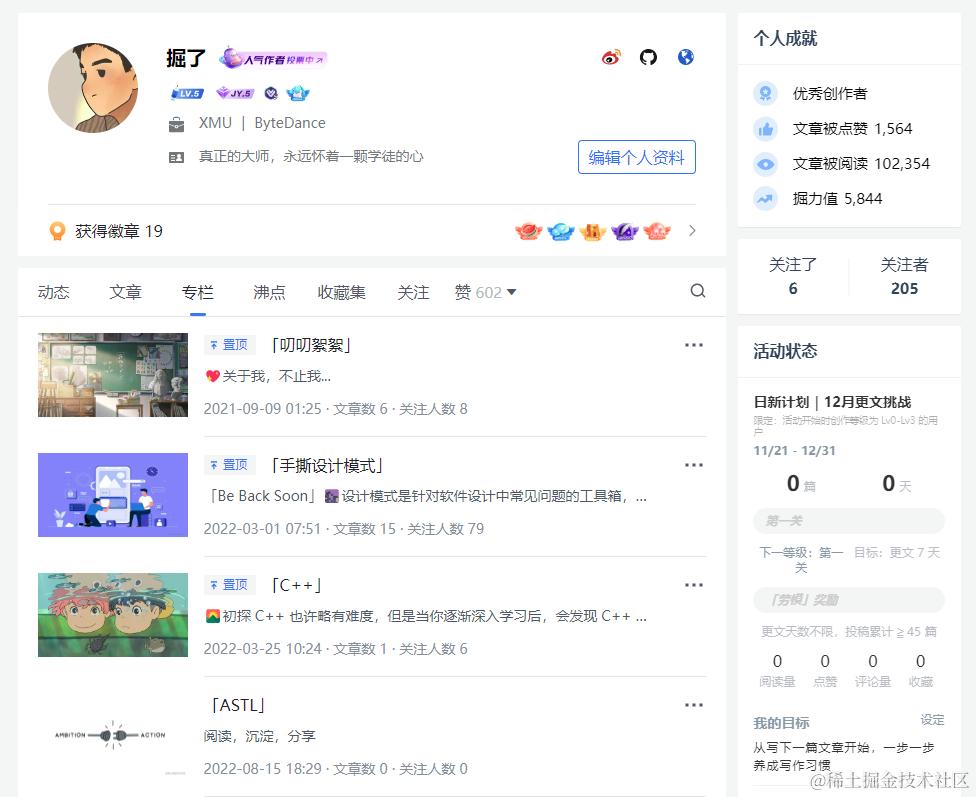Click the 第一关 progress bar

tap(849, 521)
